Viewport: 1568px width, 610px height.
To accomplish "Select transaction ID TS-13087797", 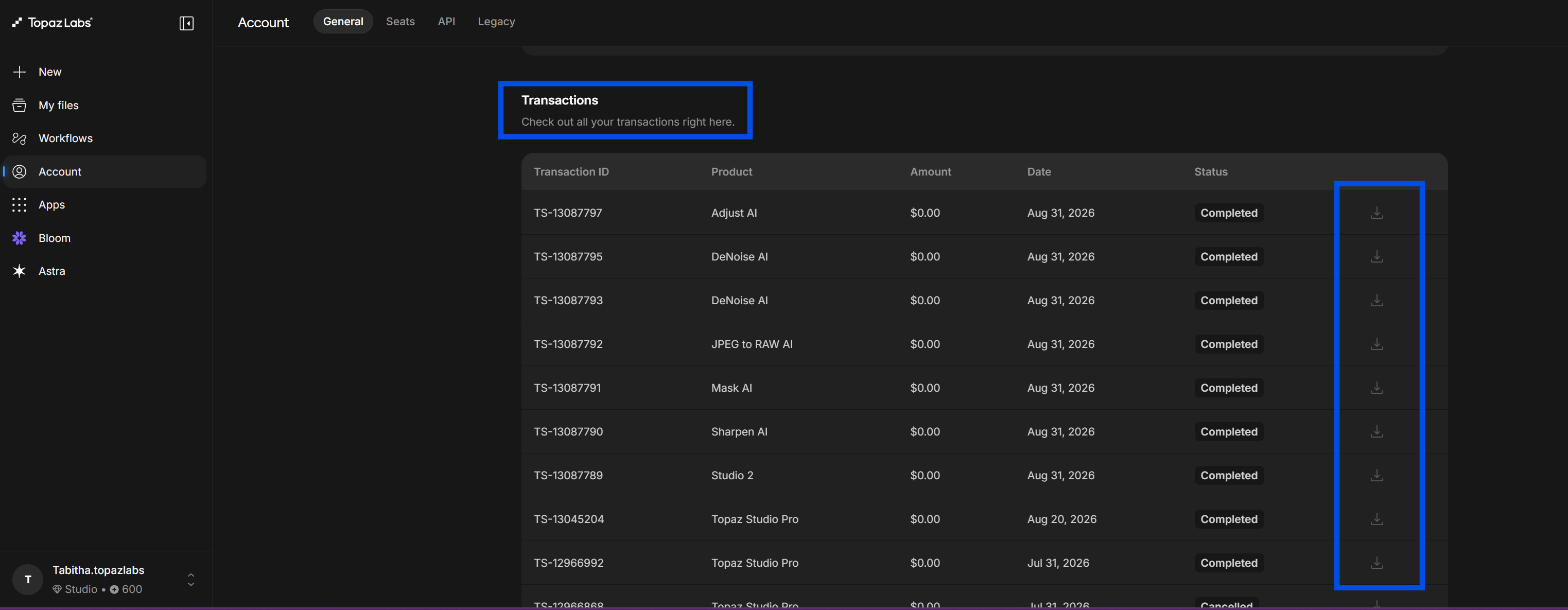I will point(568,213).
